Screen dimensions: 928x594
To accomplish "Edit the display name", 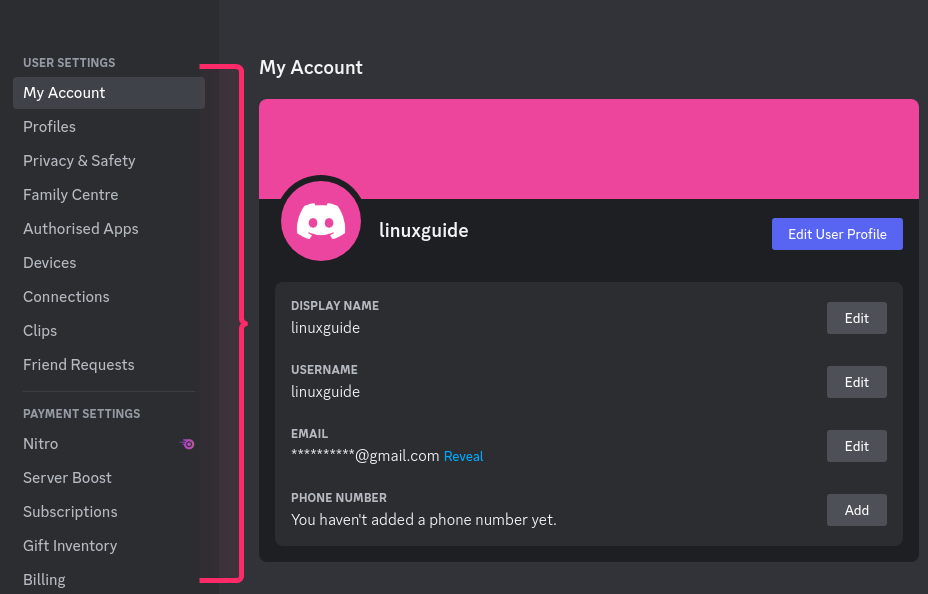I will click(856, 318).
